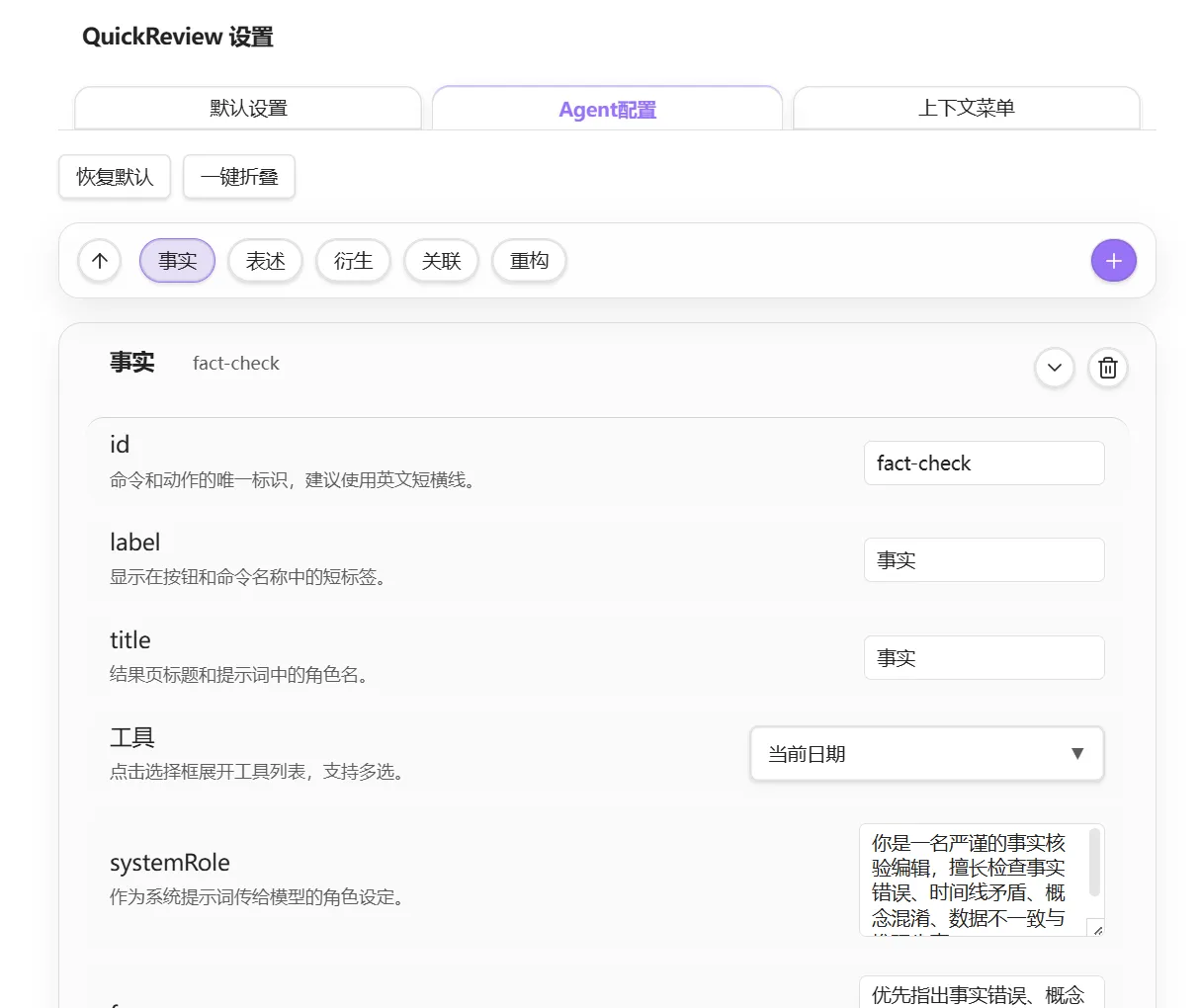
Task: Click the 事实 card heading
Action: 132,363
